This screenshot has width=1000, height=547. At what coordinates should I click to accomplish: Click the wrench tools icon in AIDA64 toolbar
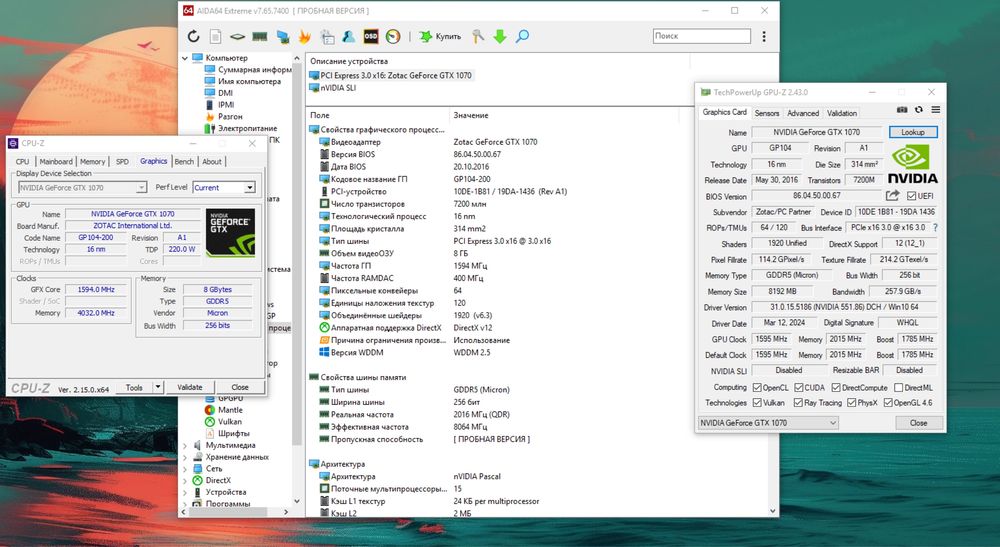pyautogui.click(x=478, y=36)
